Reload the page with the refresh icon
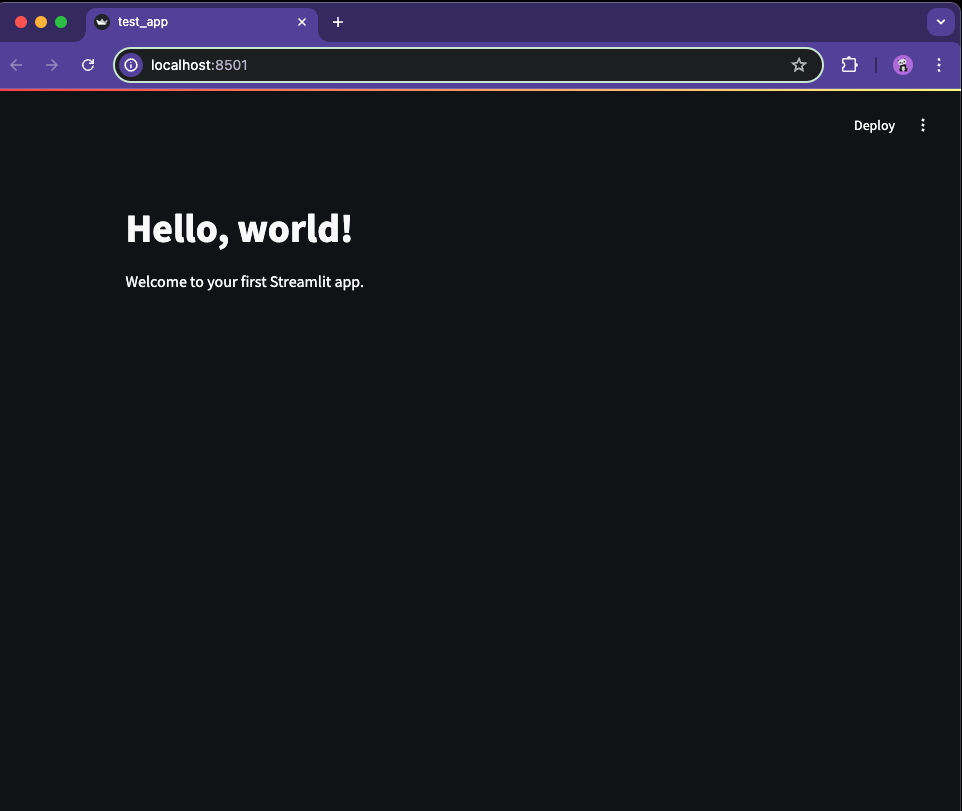 click(88, 65)
